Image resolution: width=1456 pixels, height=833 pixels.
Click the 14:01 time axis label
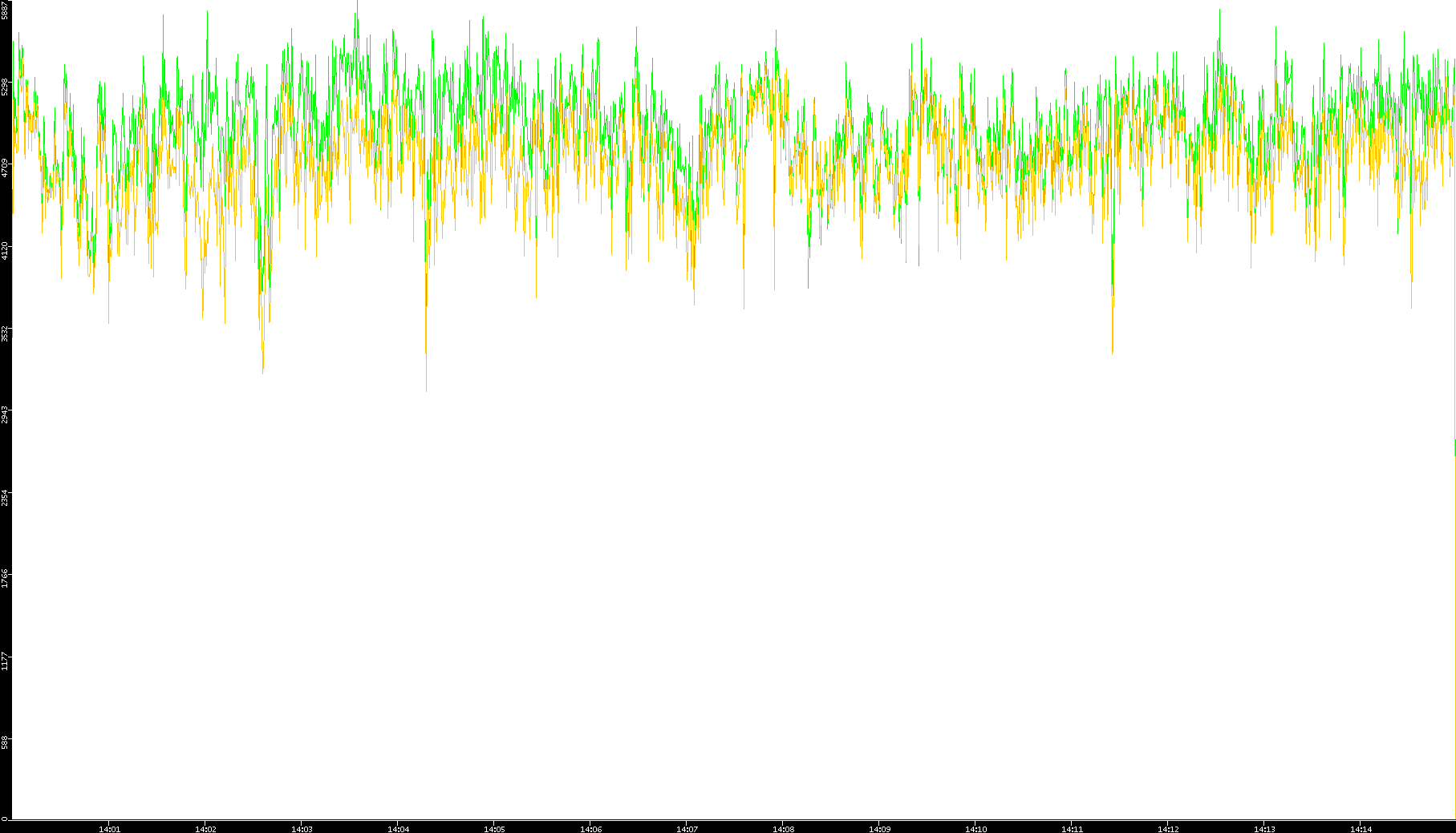coord(109,828)
